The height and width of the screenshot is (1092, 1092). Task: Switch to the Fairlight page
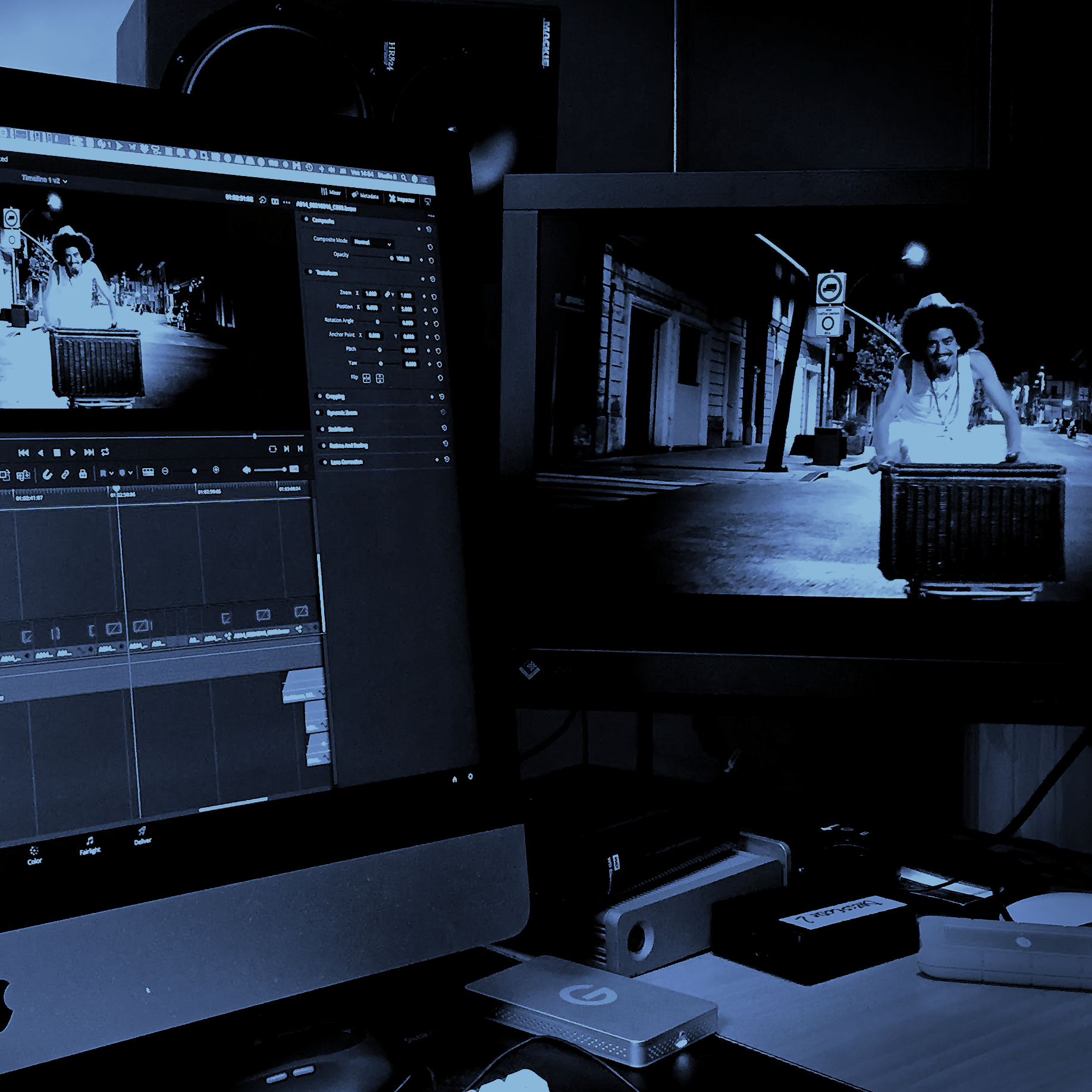pyautogui.click(x=90, y=846)
